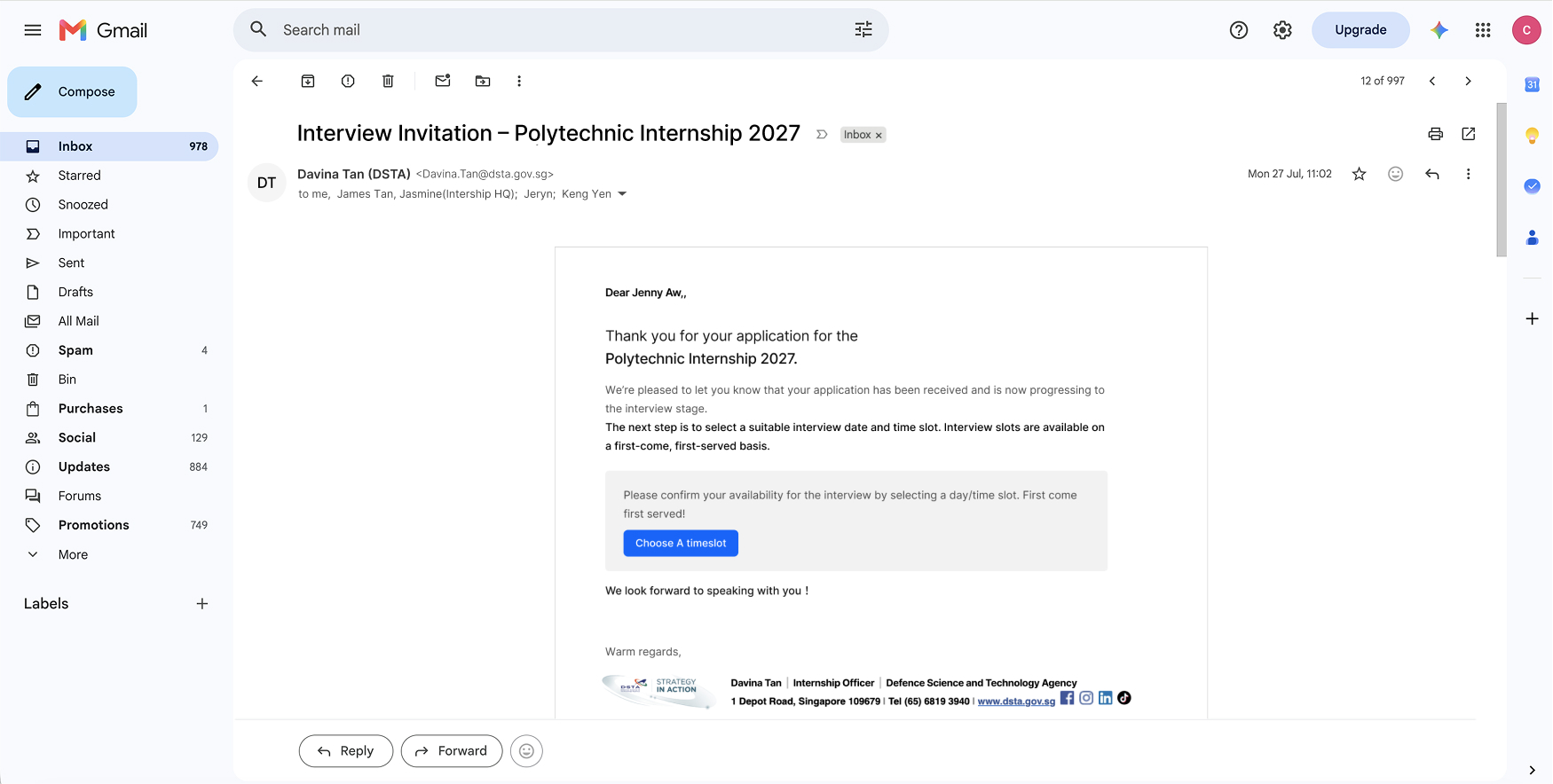Select the Promotions category
The width and height of the screenshot is (1553, 784).
[x=93, y=525]
